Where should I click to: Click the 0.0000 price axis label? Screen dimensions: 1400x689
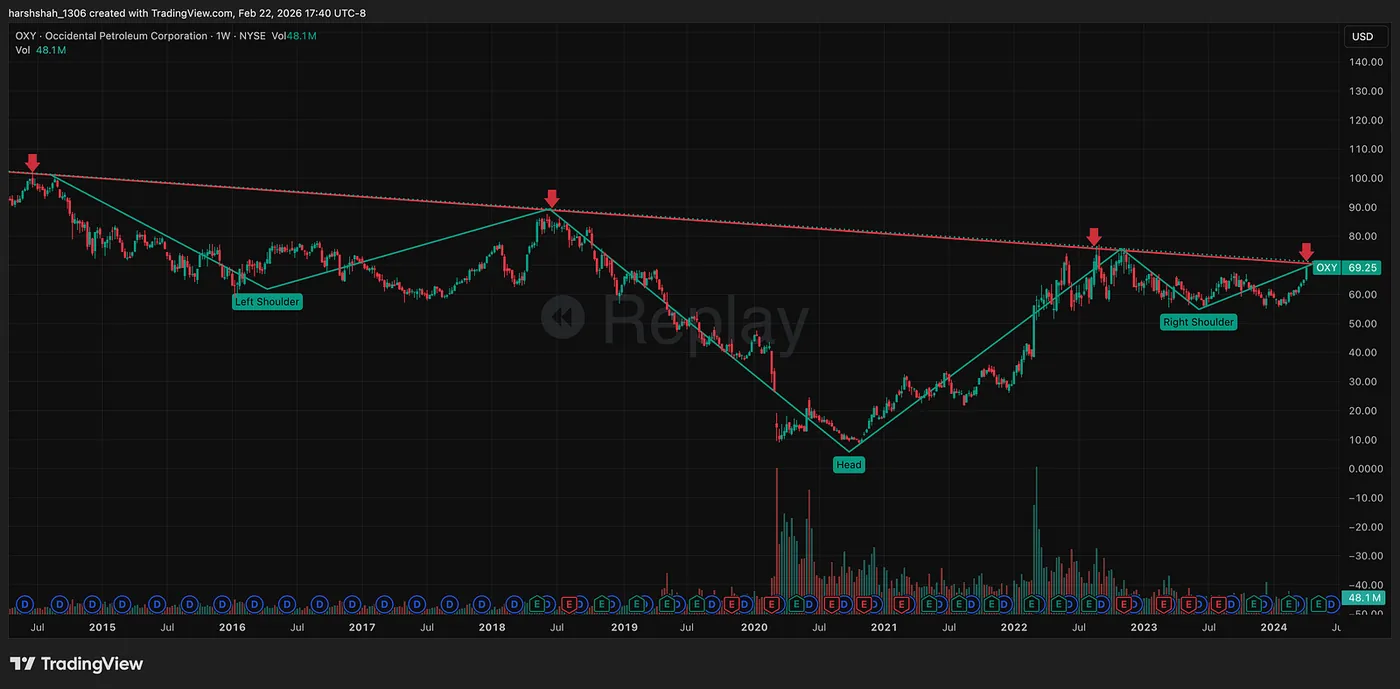[x=1365, y=468]
